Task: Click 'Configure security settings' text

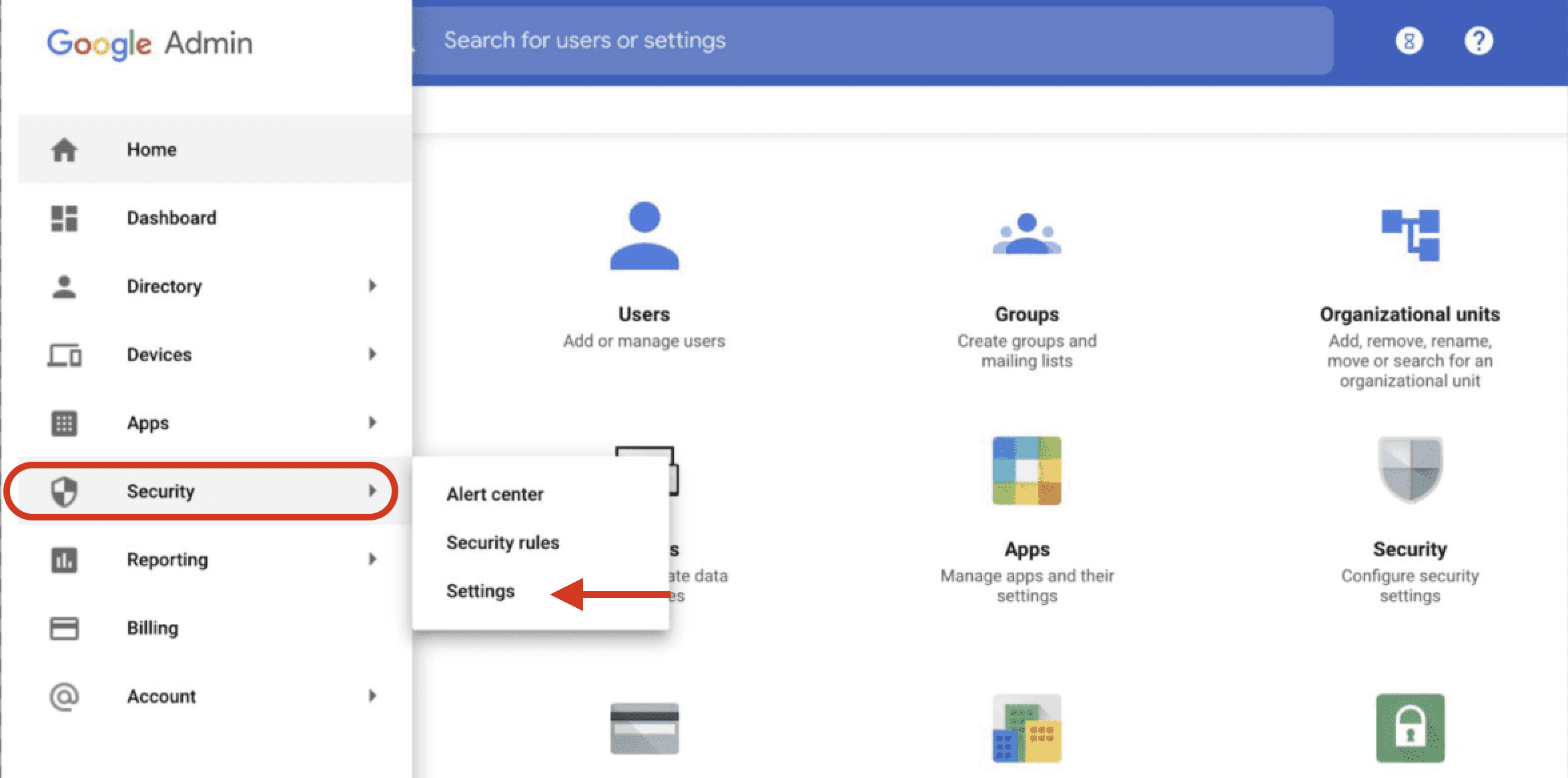Action: coord(1410,586)
